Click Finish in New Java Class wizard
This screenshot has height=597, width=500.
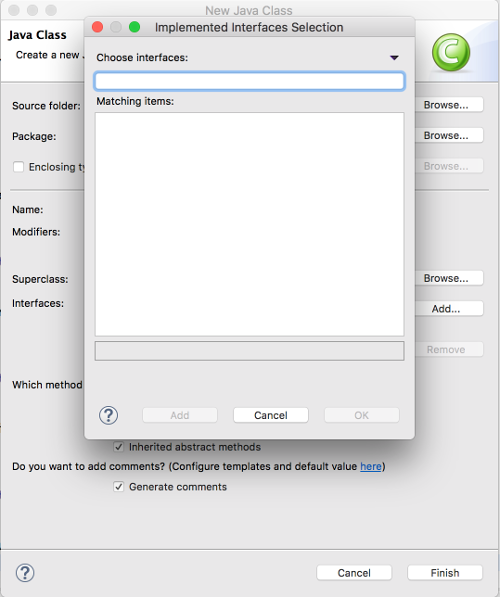click(445, 573)
